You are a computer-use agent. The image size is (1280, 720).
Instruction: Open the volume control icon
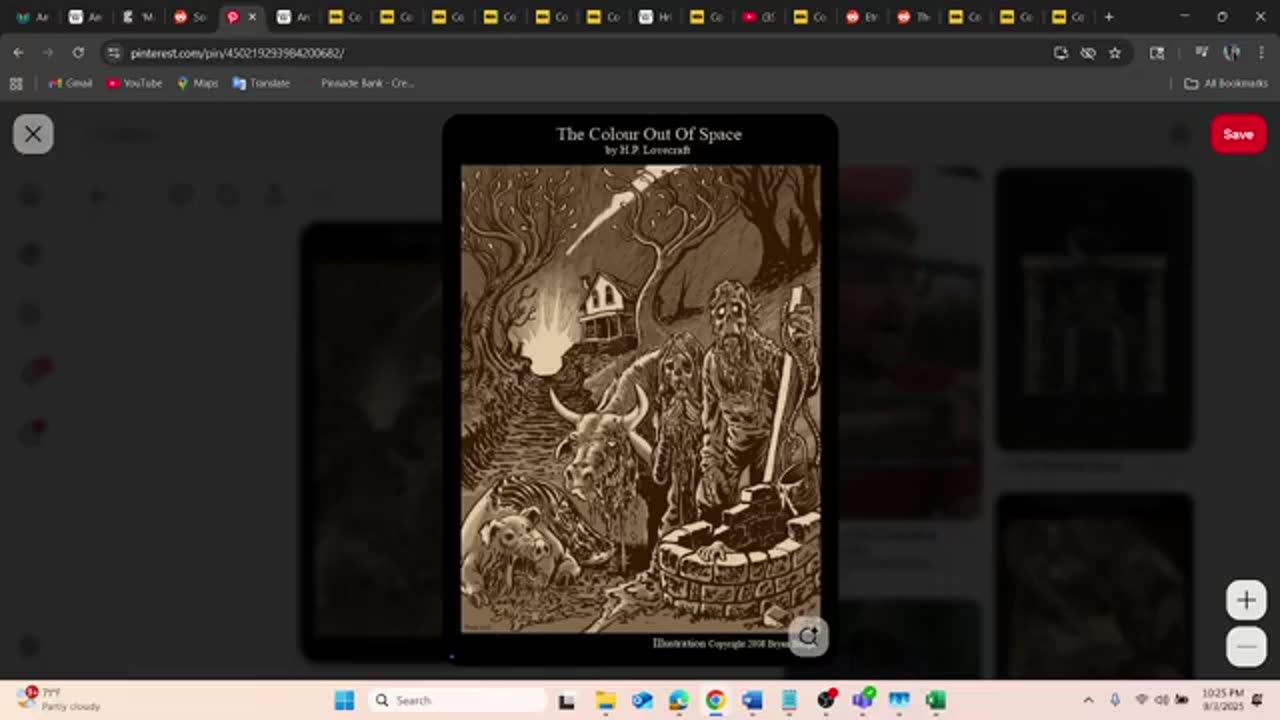tap(1162, 700)
